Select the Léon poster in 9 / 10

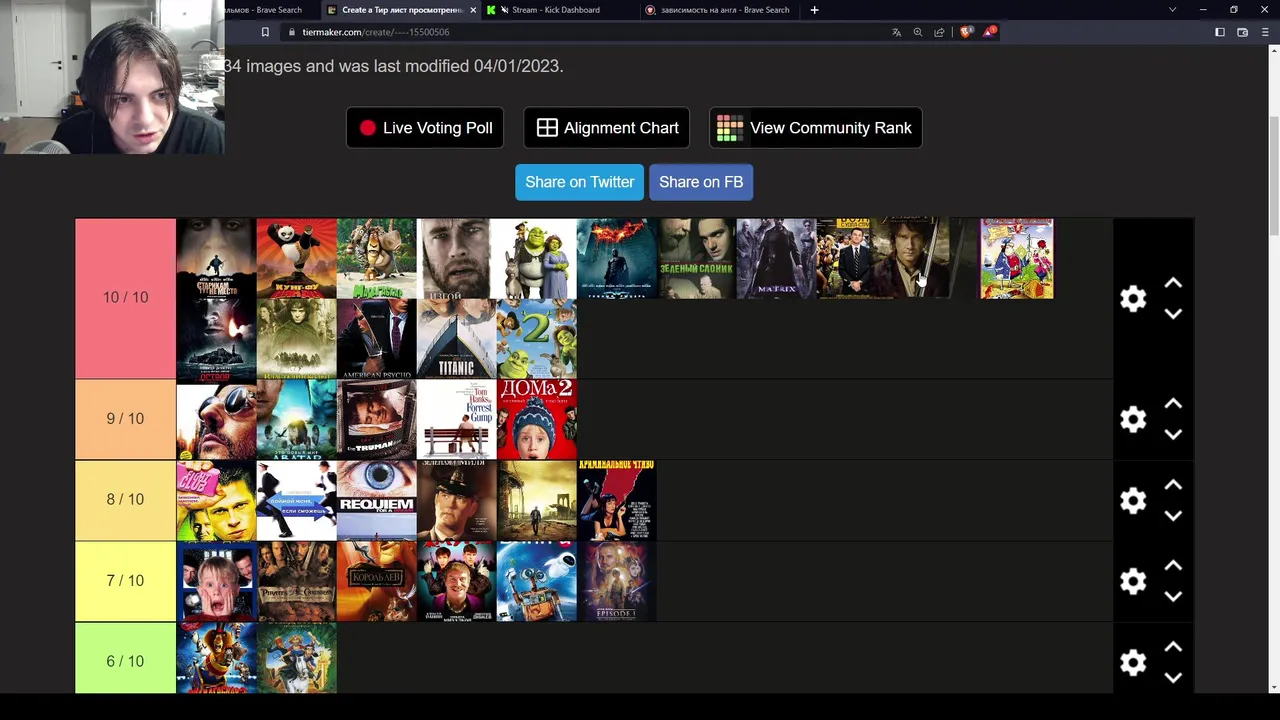tap(217, 419)
